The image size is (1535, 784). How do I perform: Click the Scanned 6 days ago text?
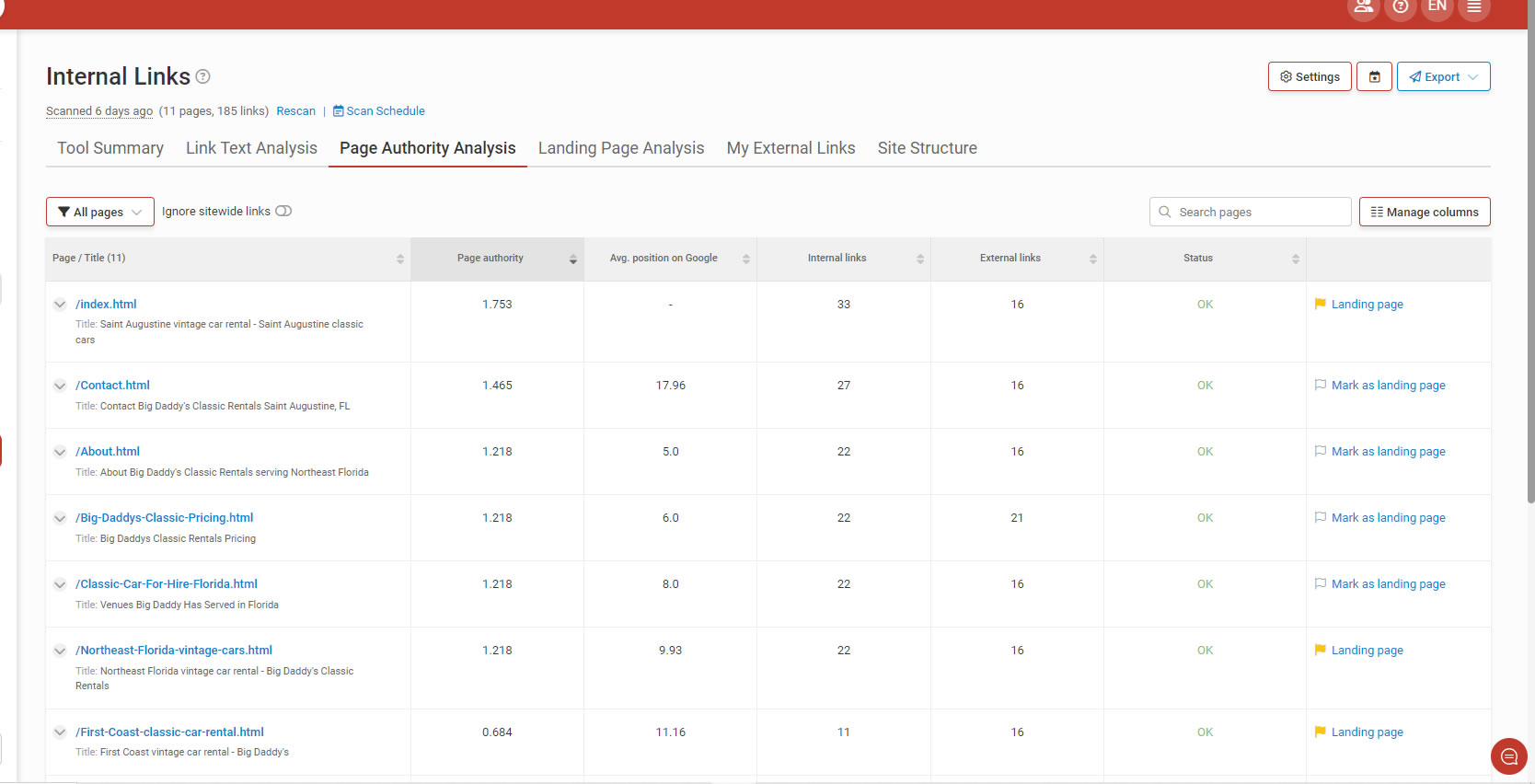(x=99, y=111)
